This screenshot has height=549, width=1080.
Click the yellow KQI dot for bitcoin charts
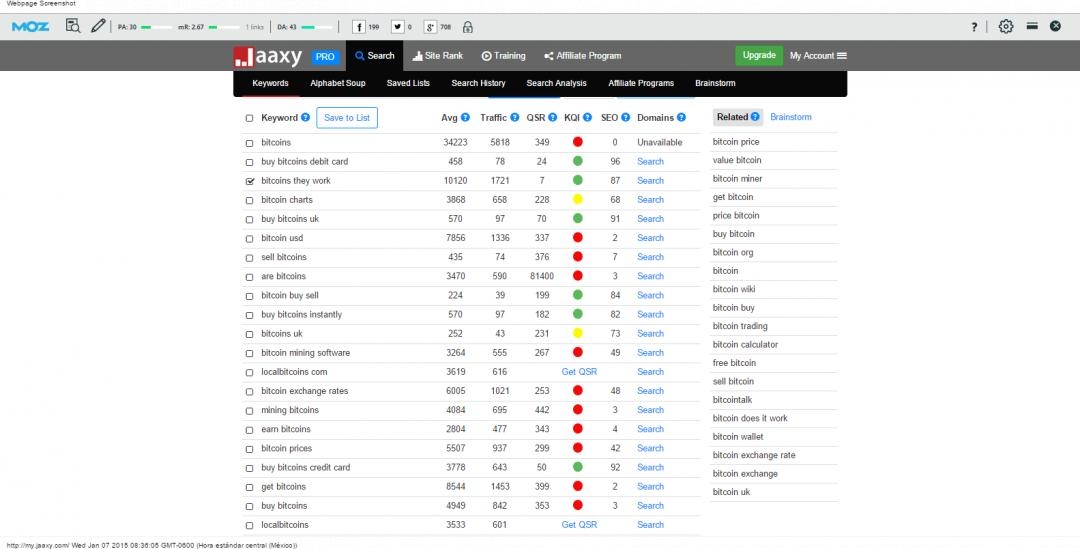tap(578, 200)
